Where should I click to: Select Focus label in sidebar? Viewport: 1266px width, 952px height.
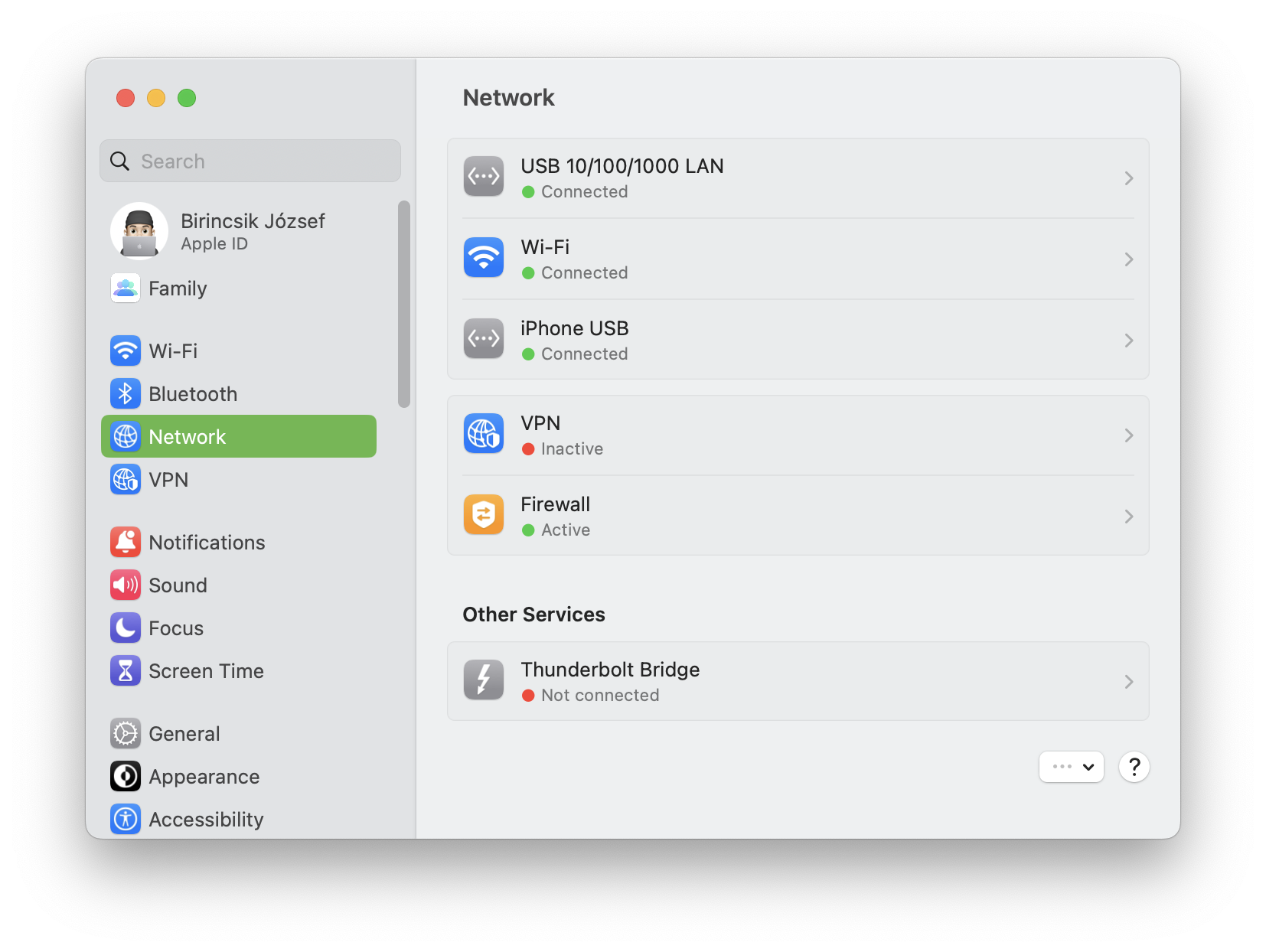(x=176, y=628)
